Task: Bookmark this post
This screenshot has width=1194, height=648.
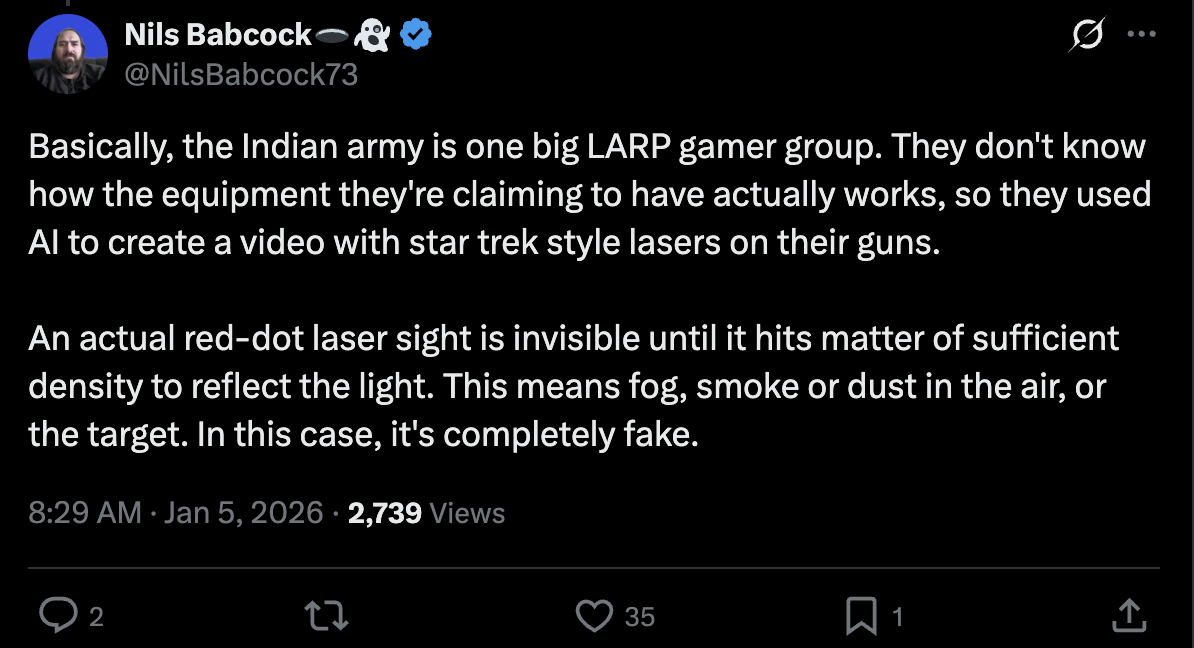Action: 861,616
